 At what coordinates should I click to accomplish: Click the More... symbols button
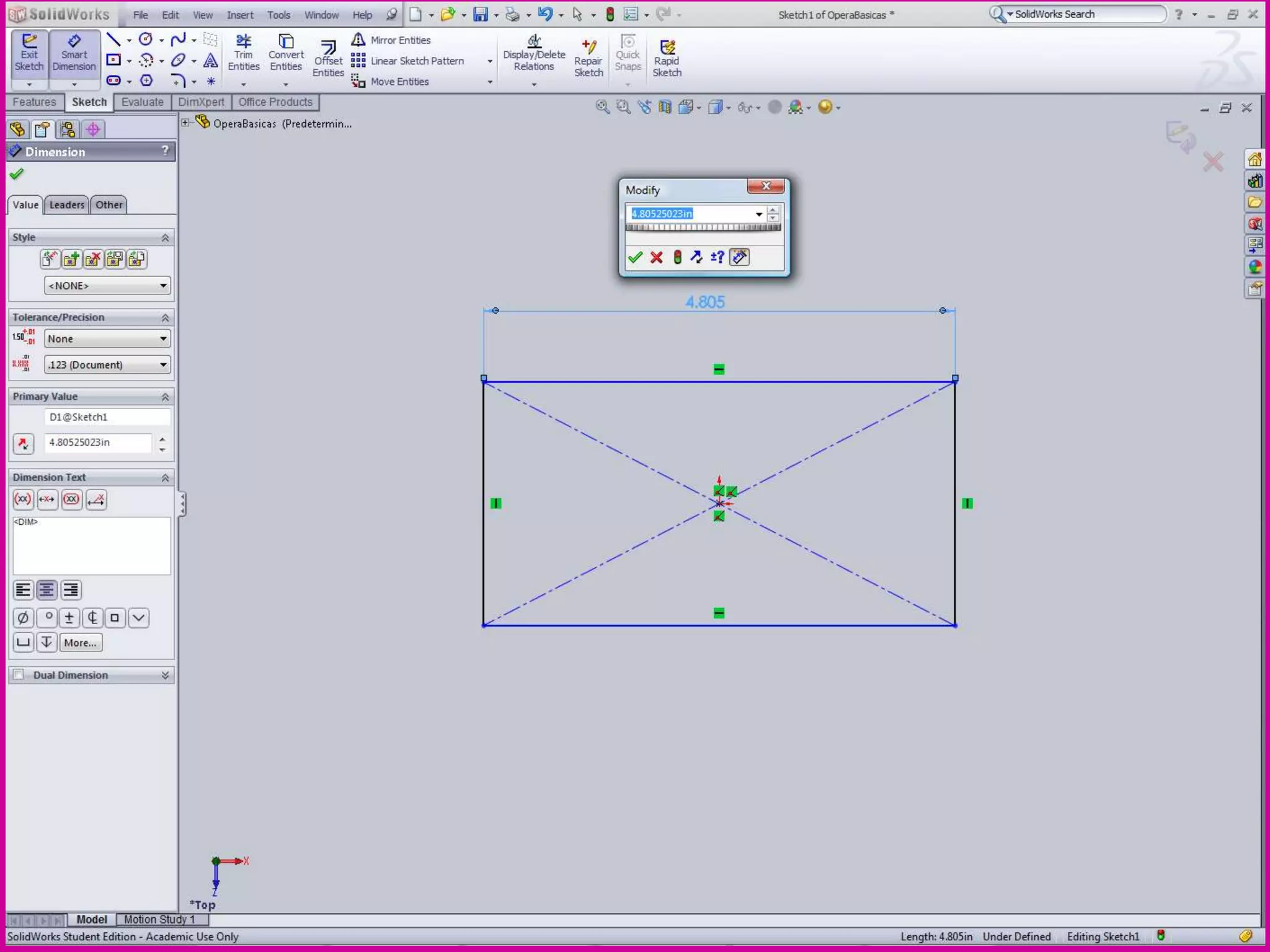click(x=80, y=643)
